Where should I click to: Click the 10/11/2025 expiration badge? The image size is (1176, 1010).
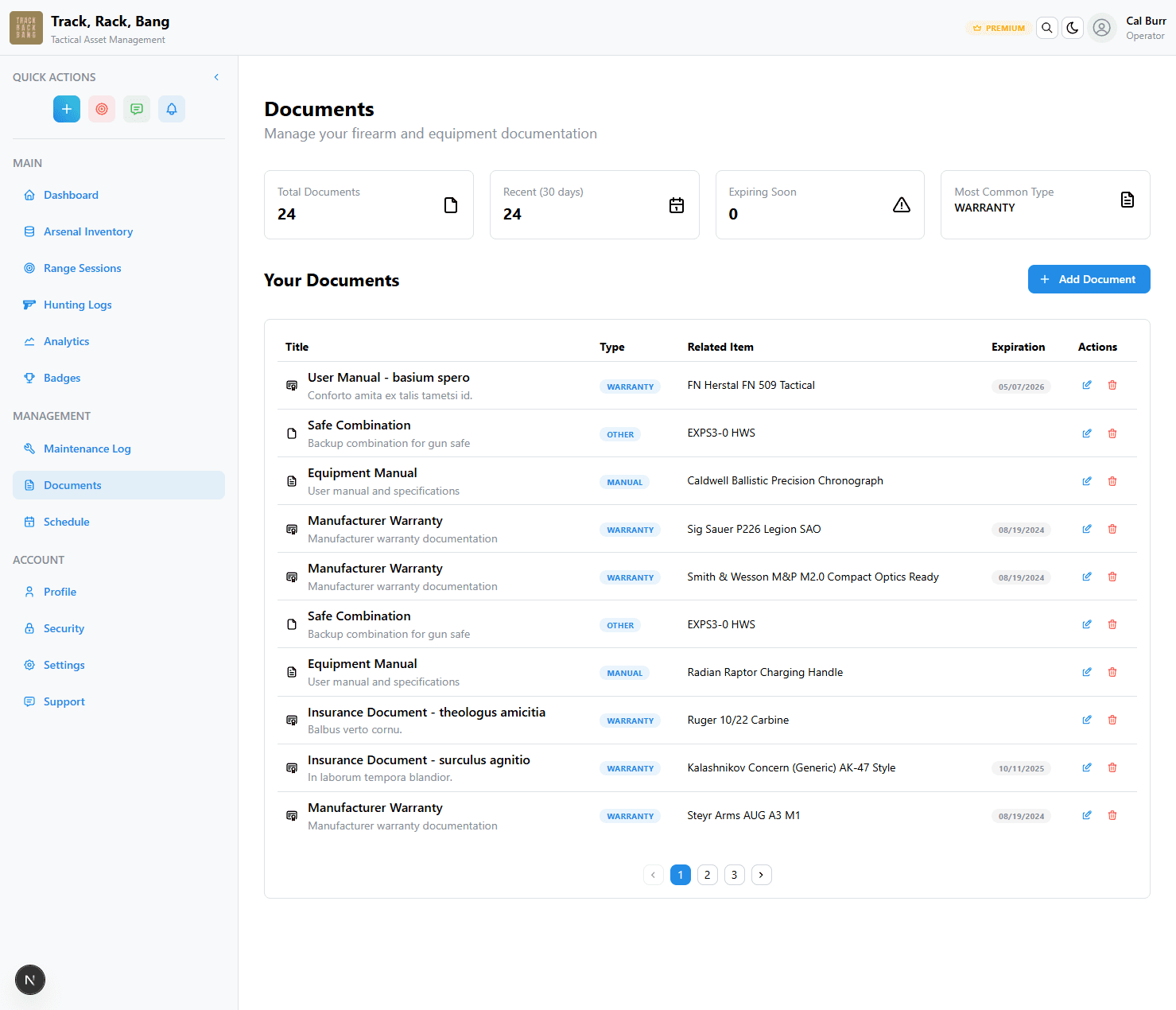1022,768
